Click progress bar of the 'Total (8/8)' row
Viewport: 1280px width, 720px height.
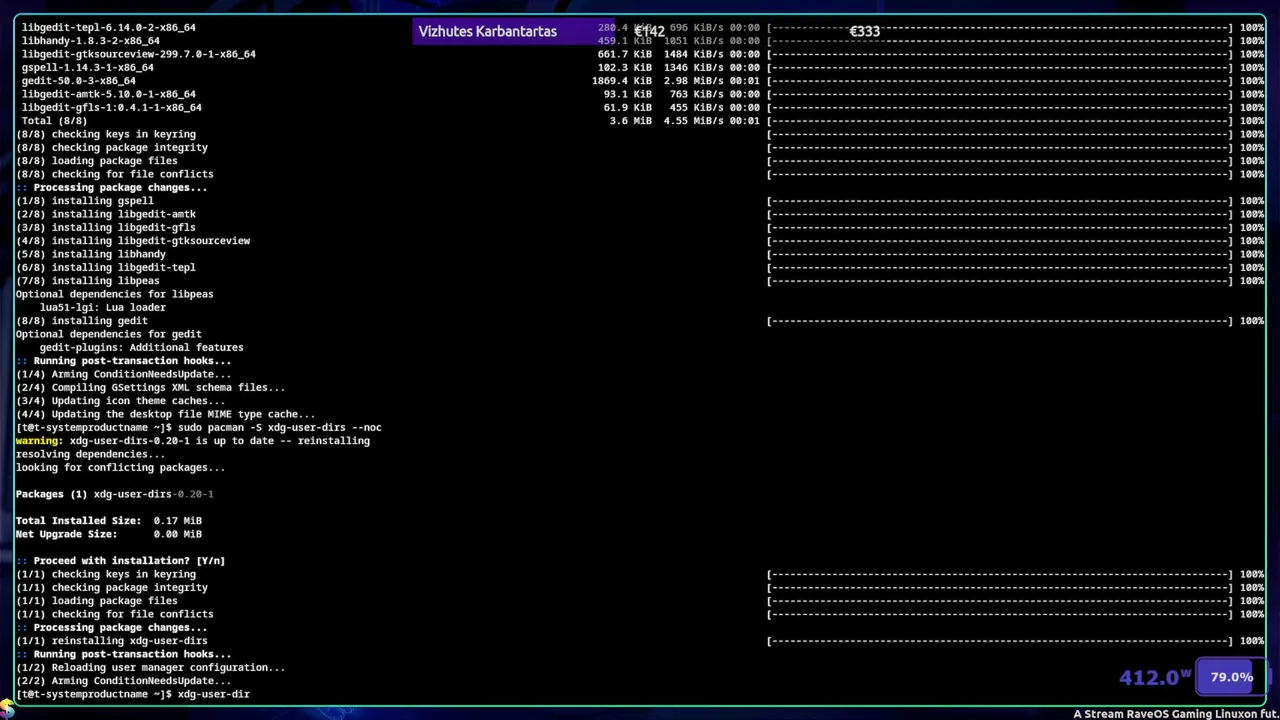(1000, 121)
